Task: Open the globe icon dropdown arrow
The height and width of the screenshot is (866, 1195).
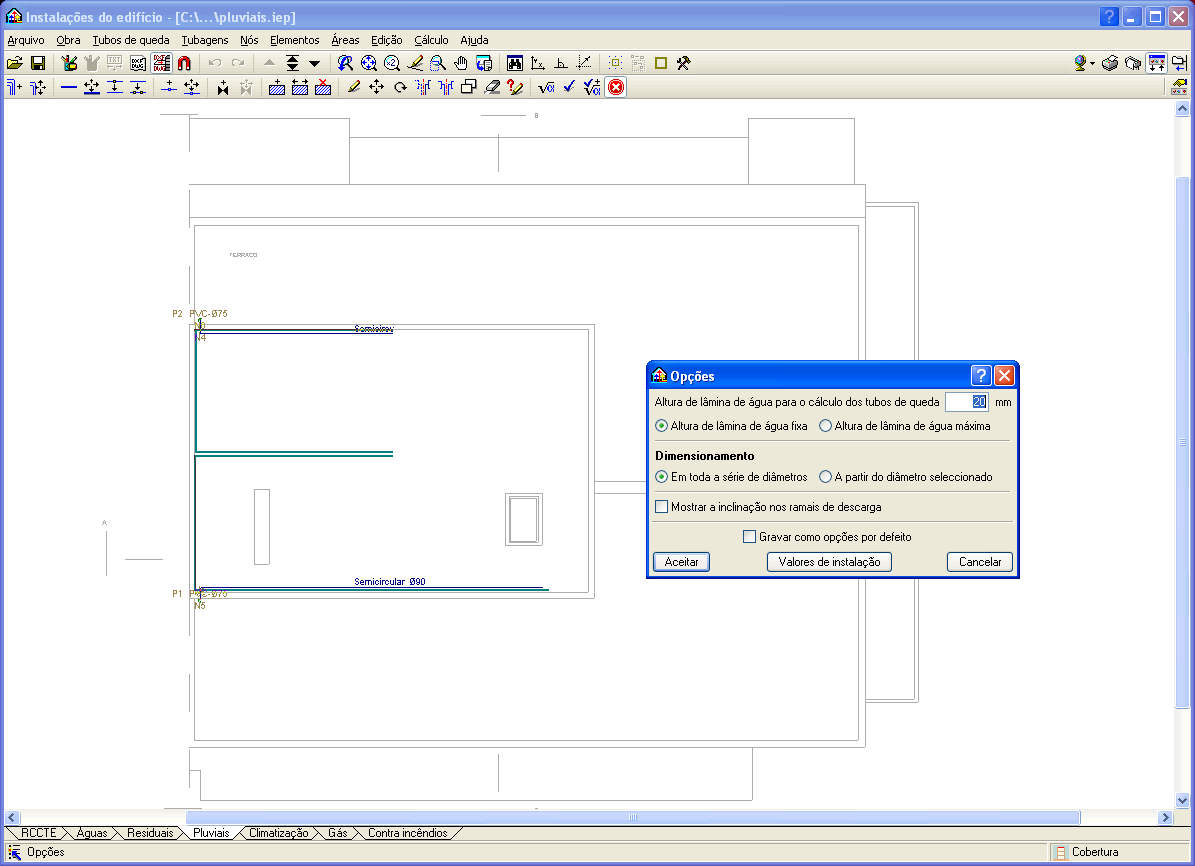Action: (x=1092, y=63)
